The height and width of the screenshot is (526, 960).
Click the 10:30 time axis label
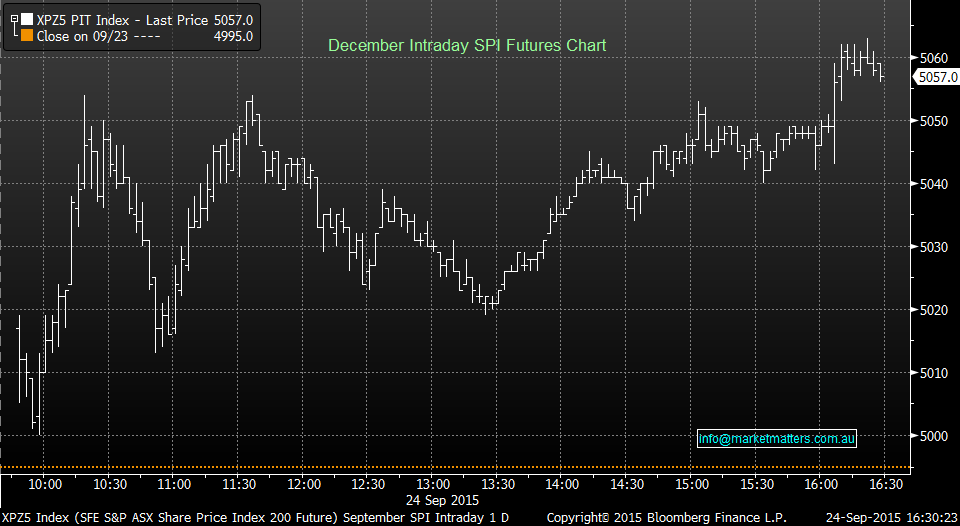pos(110,484)
